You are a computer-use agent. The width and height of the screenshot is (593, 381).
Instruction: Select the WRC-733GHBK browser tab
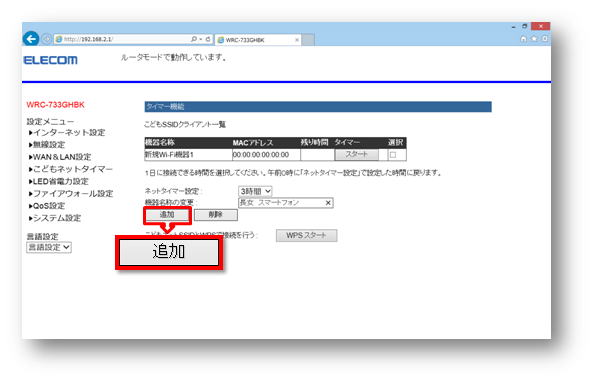[x=258, y=40]
